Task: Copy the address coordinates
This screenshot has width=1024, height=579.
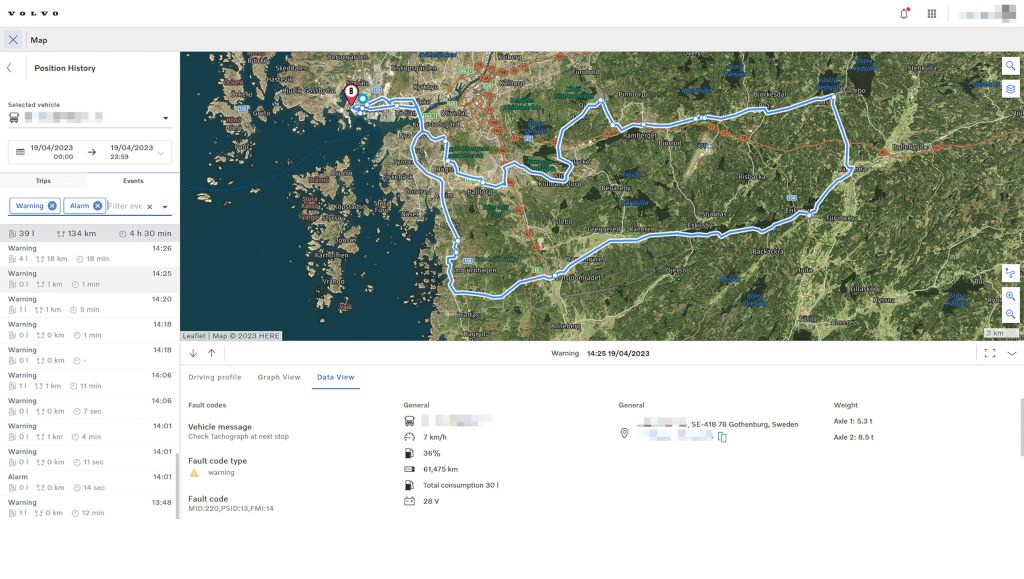Action: click(x=722, y=437)
